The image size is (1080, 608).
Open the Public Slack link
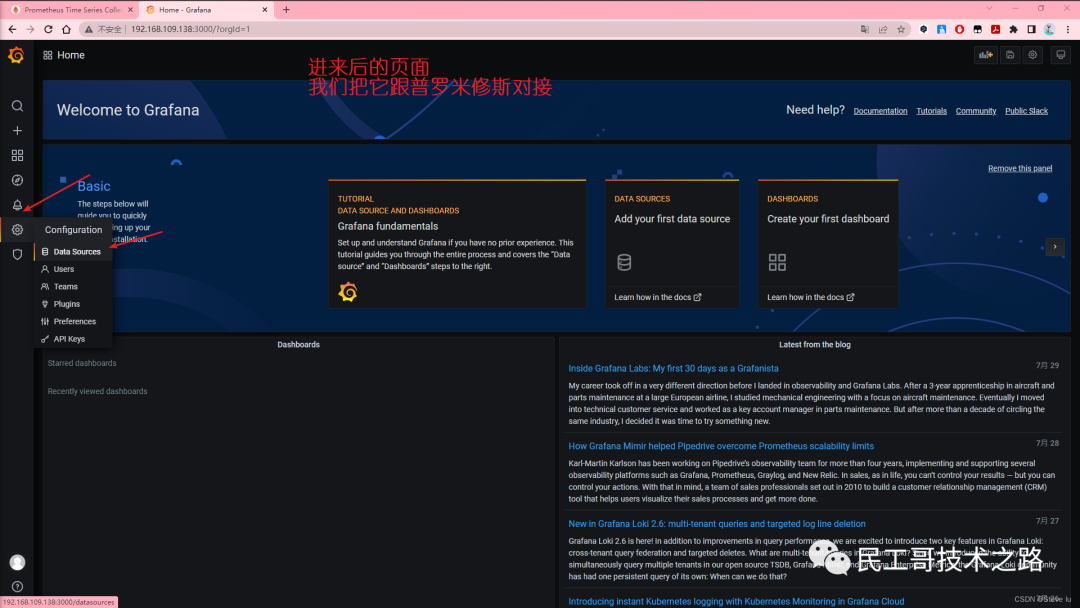pyautogui.click(x=1026, y=111)
